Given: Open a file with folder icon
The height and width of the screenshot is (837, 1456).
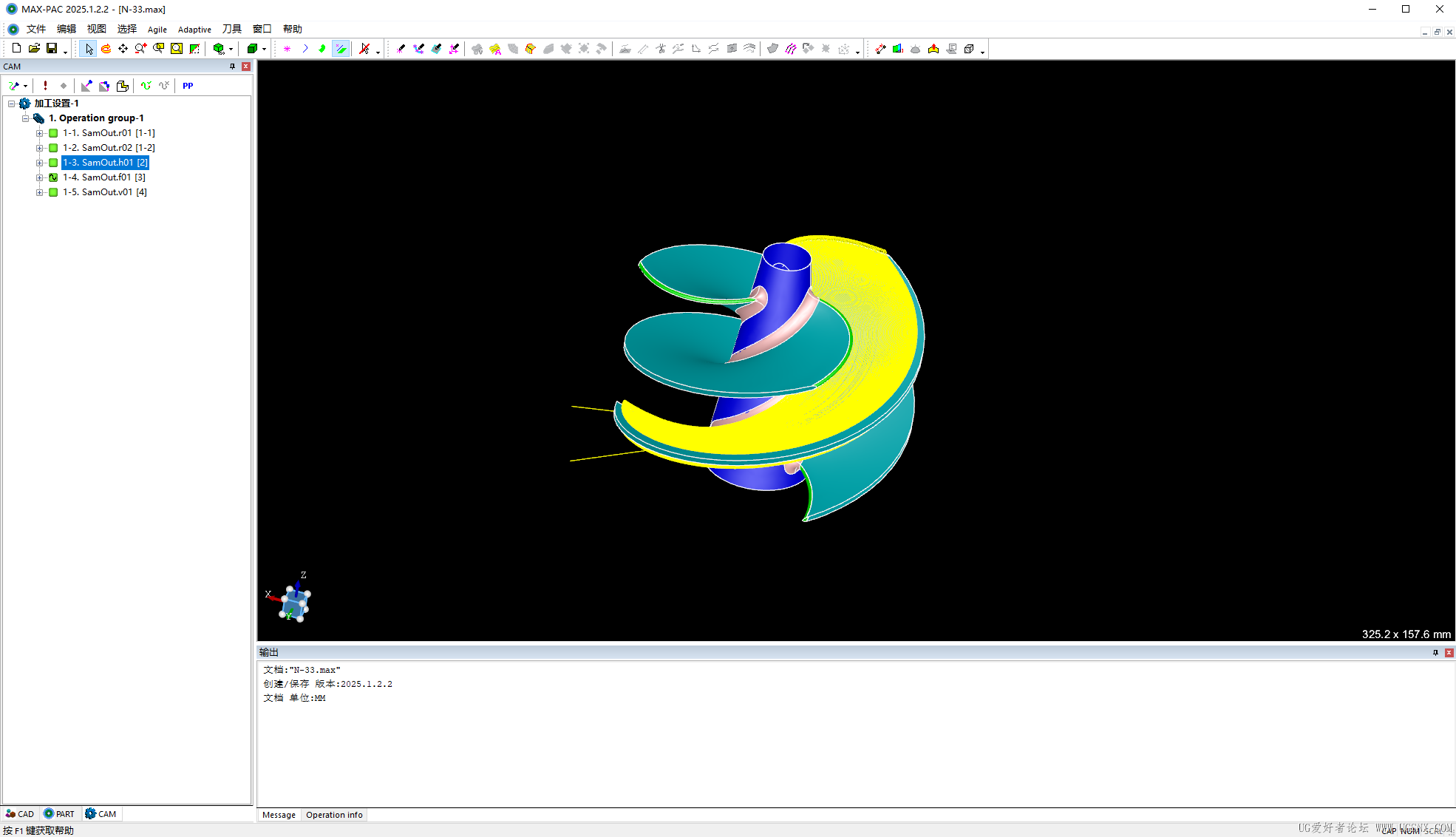Looking at the screenshot, I should pyautogui.click(x=34, y=49).
